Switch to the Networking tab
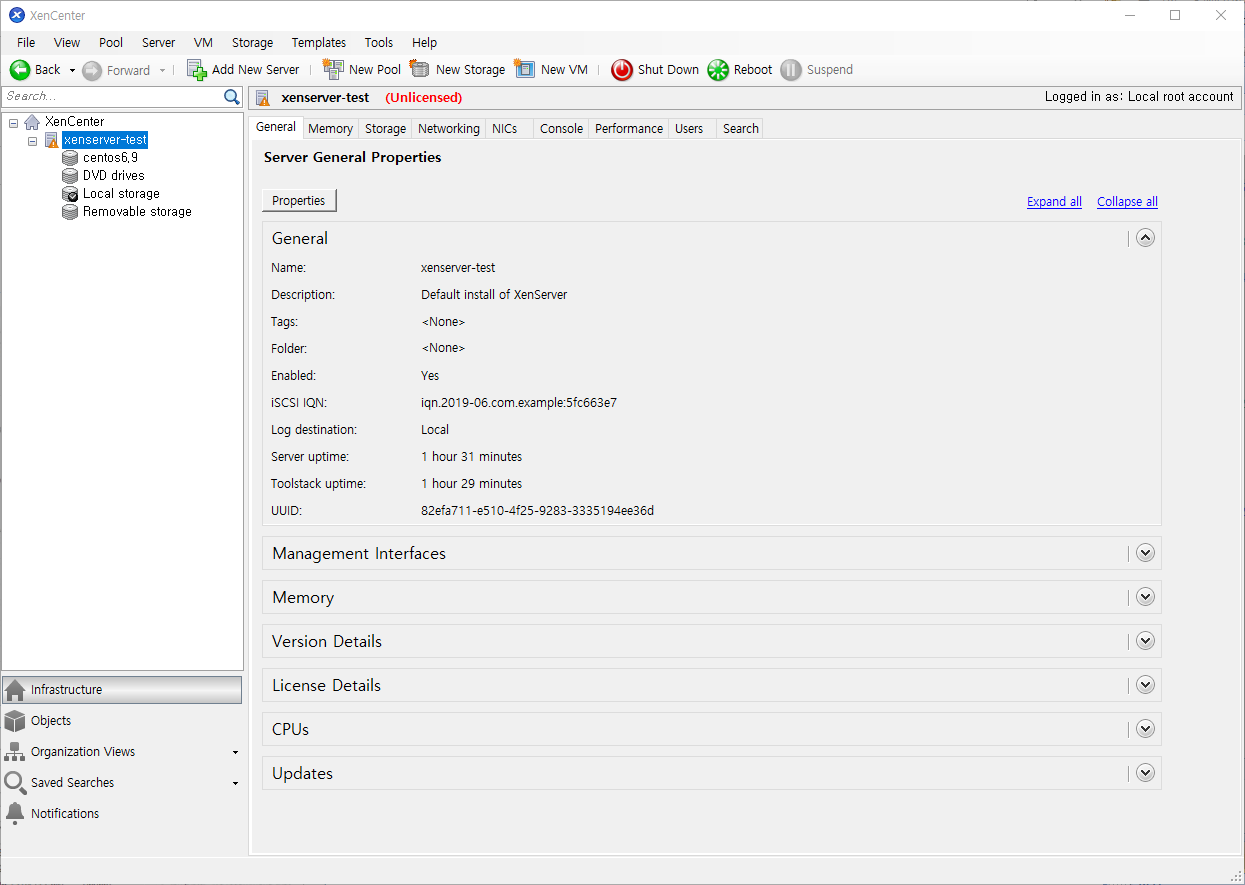1245x885 pixels. pos(449,129)
